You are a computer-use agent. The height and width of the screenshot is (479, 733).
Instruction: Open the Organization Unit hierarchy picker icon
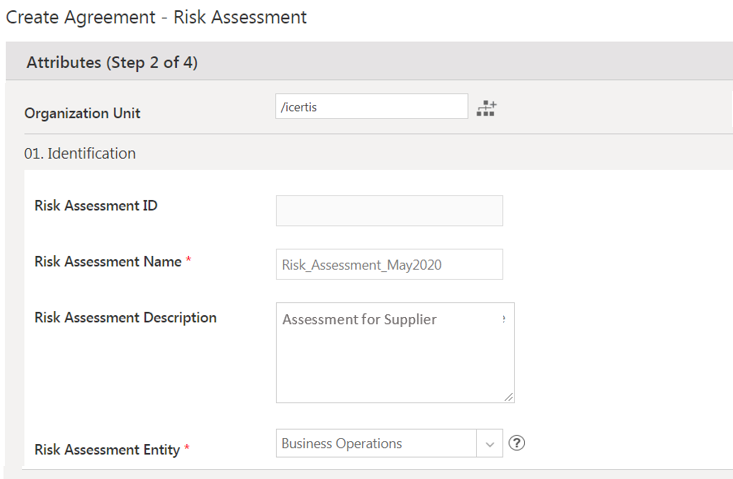(x=486, y=108)
